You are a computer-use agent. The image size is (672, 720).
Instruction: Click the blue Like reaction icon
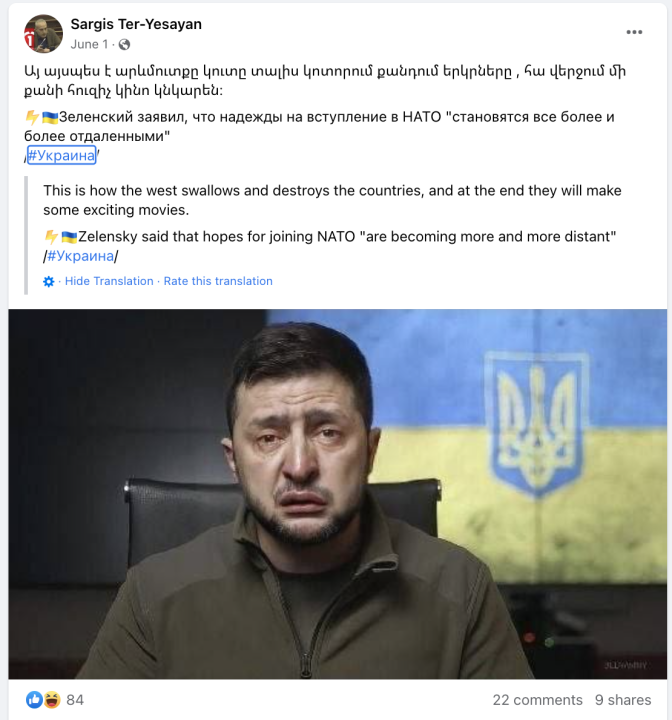[x=34, y=700]
